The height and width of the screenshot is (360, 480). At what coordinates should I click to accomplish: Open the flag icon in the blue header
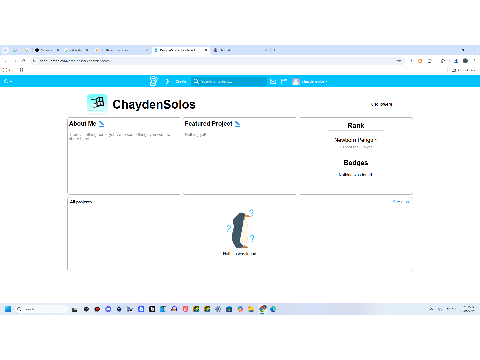pyautogui.click(x=284, y=81)
